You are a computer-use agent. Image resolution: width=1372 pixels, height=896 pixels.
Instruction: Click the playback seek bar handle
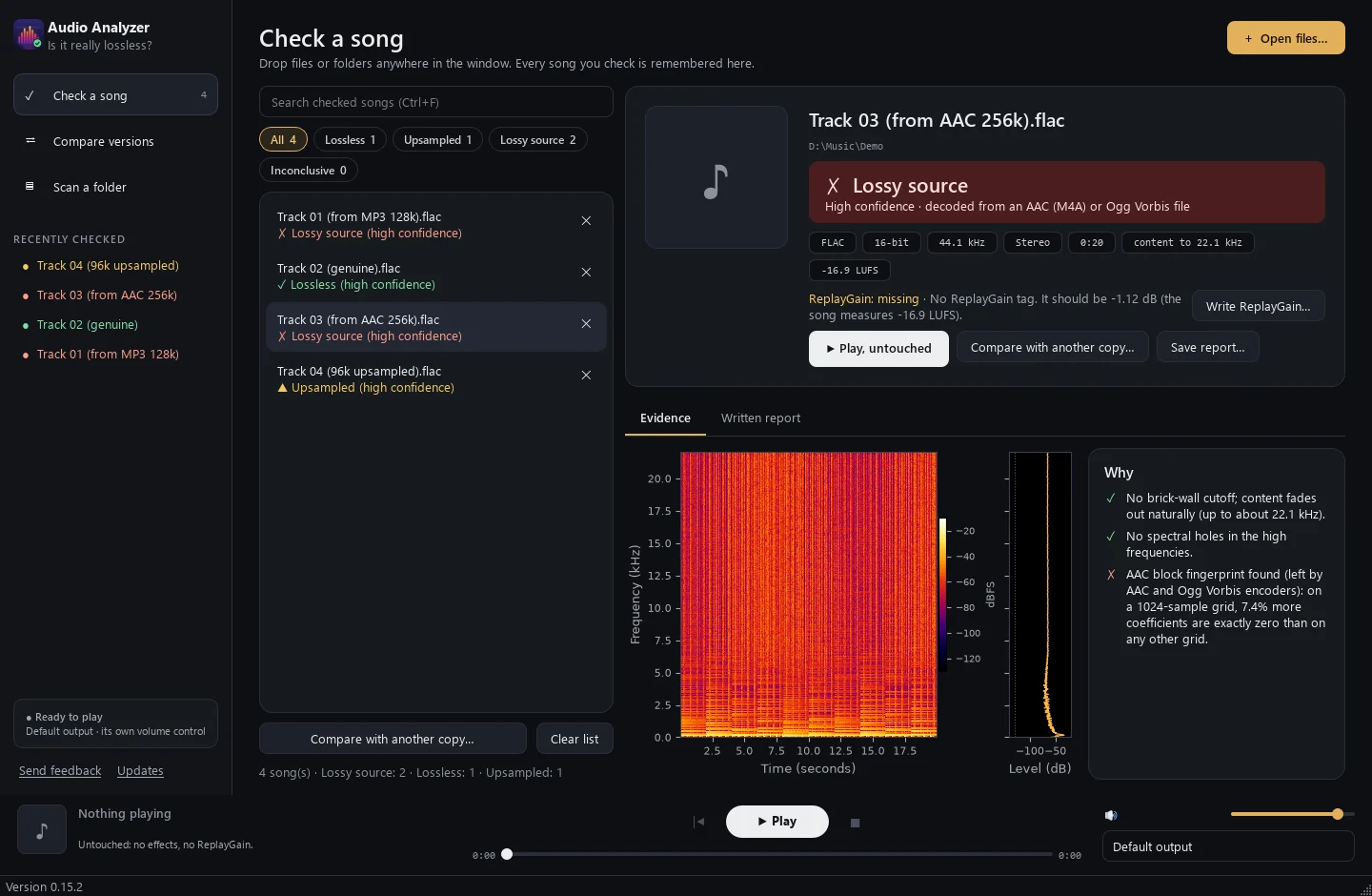[507, 854]
